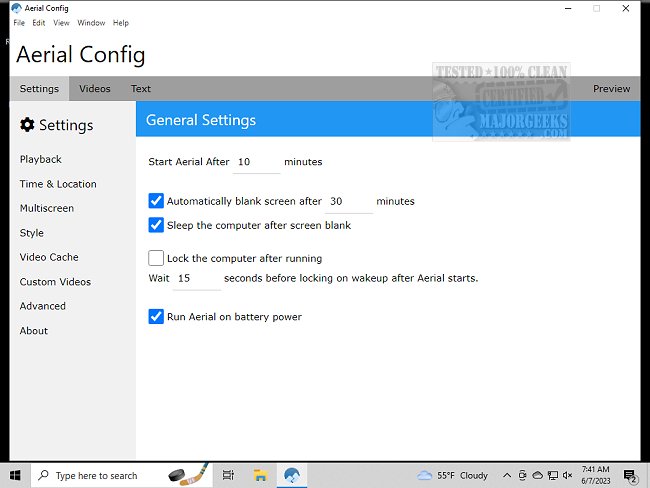The height and width of the screenshot is (488, 650).
Task: Click the update tray icon left of the cloud
Action: [x=522, y=476]
